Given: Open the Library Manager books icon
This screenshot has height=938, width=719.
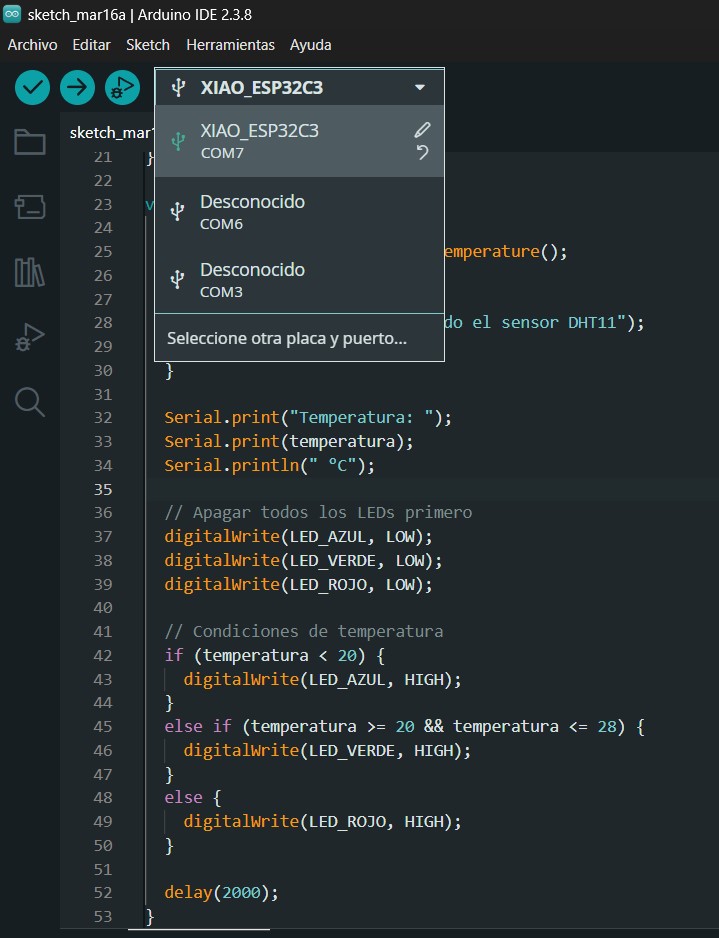Looking at the screenshot, I should [30, 272].
